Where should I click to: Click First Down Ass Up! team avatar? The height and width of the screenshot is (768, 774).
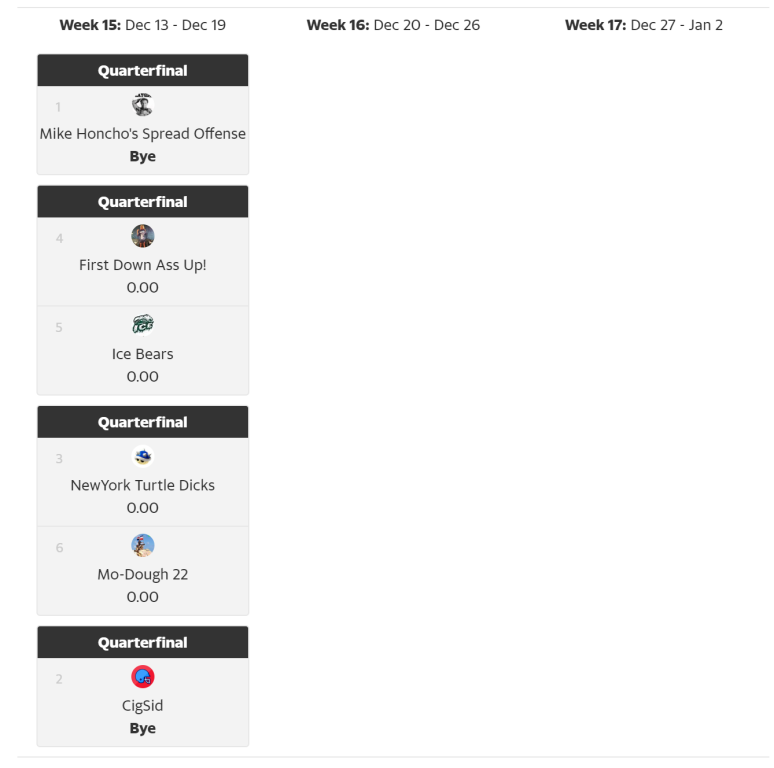click(143, 236)
